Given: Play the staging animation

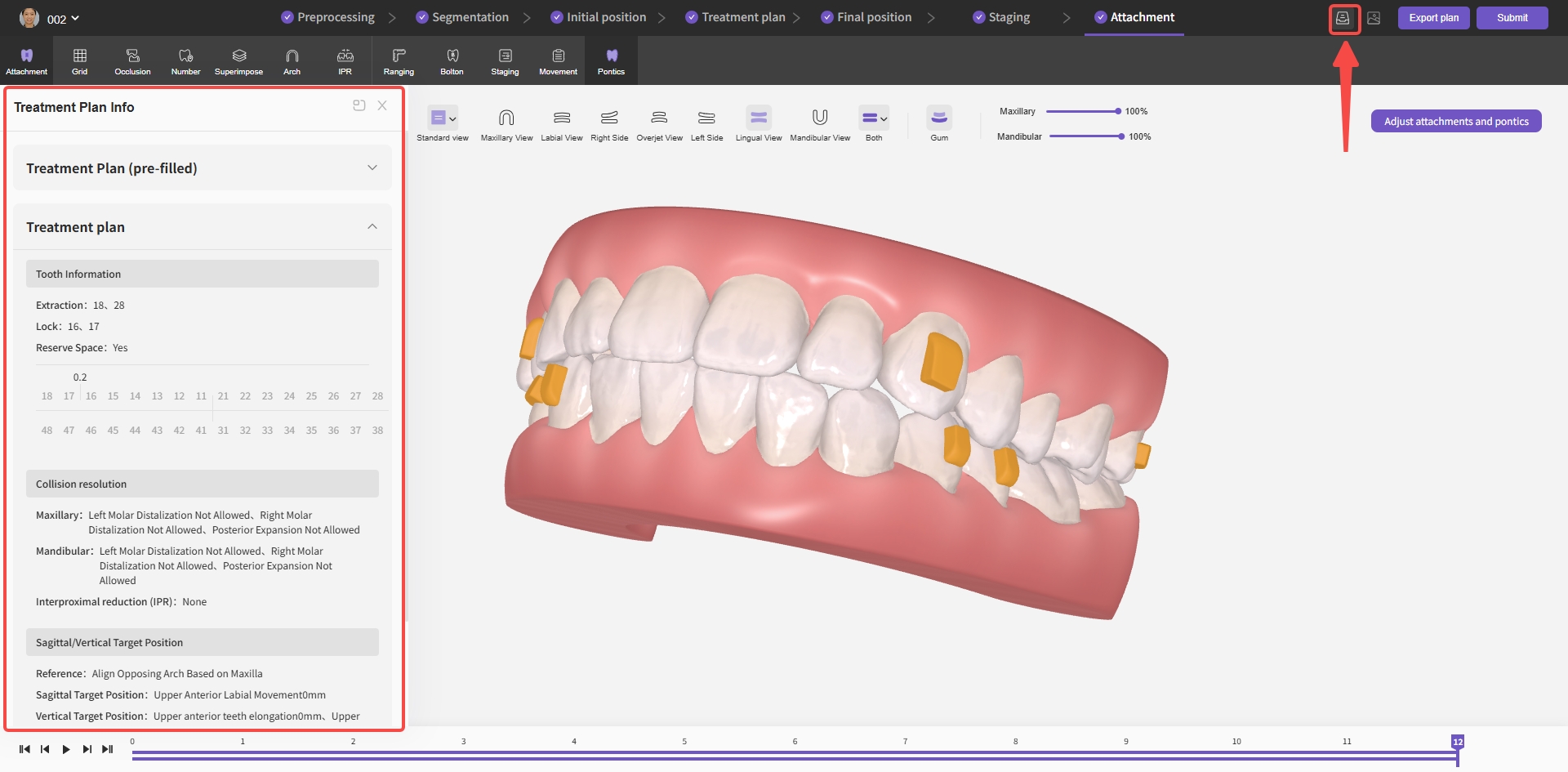Looking at the screenshot, I should (x=66, y=749).
